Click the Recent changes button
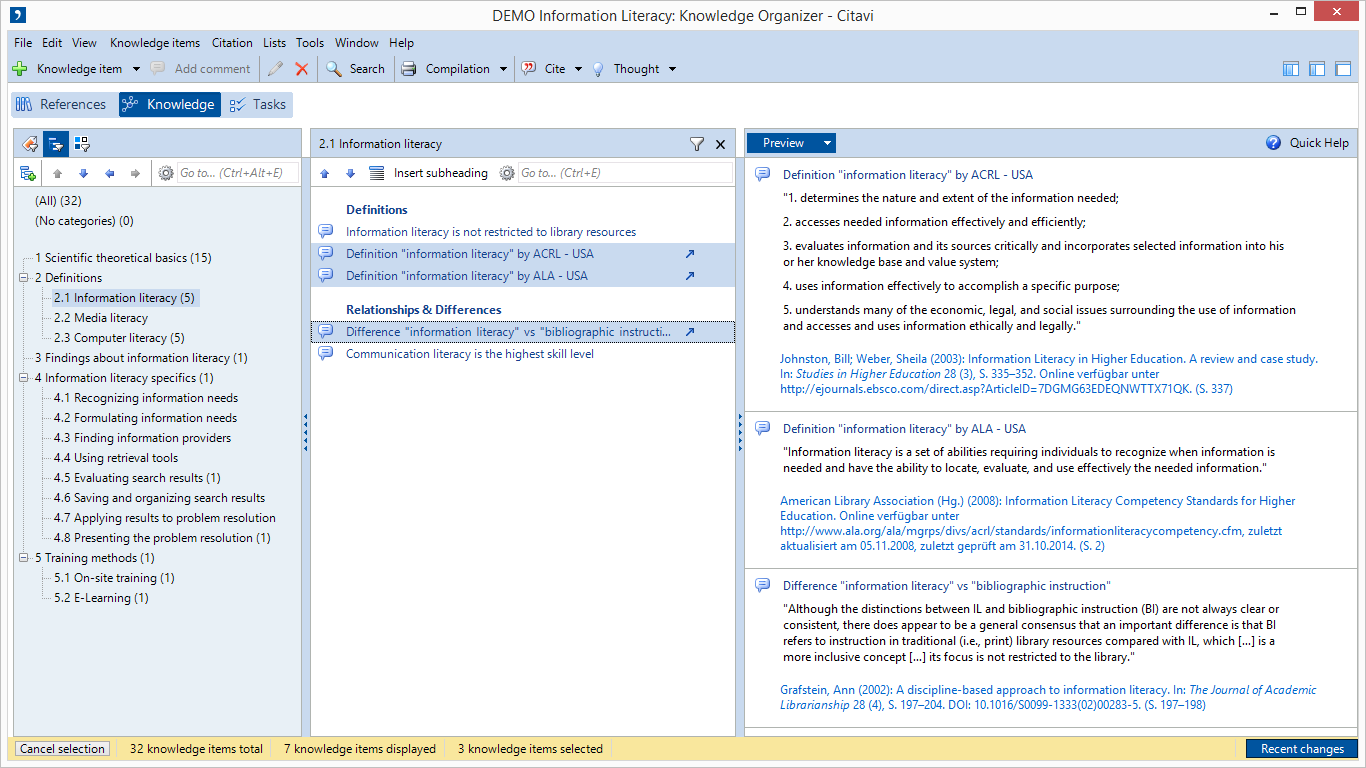This screenshot has width=1366, height=768. tap(1301, 749)
